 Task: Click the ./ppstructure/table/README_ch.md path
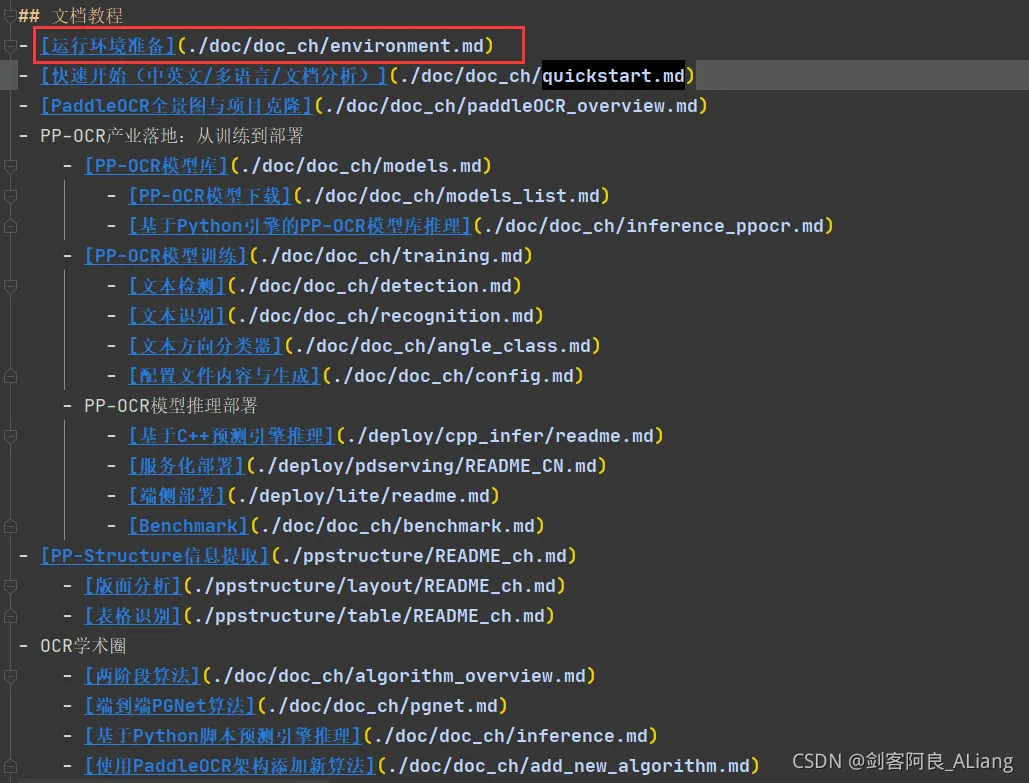[x=369, y=616]
